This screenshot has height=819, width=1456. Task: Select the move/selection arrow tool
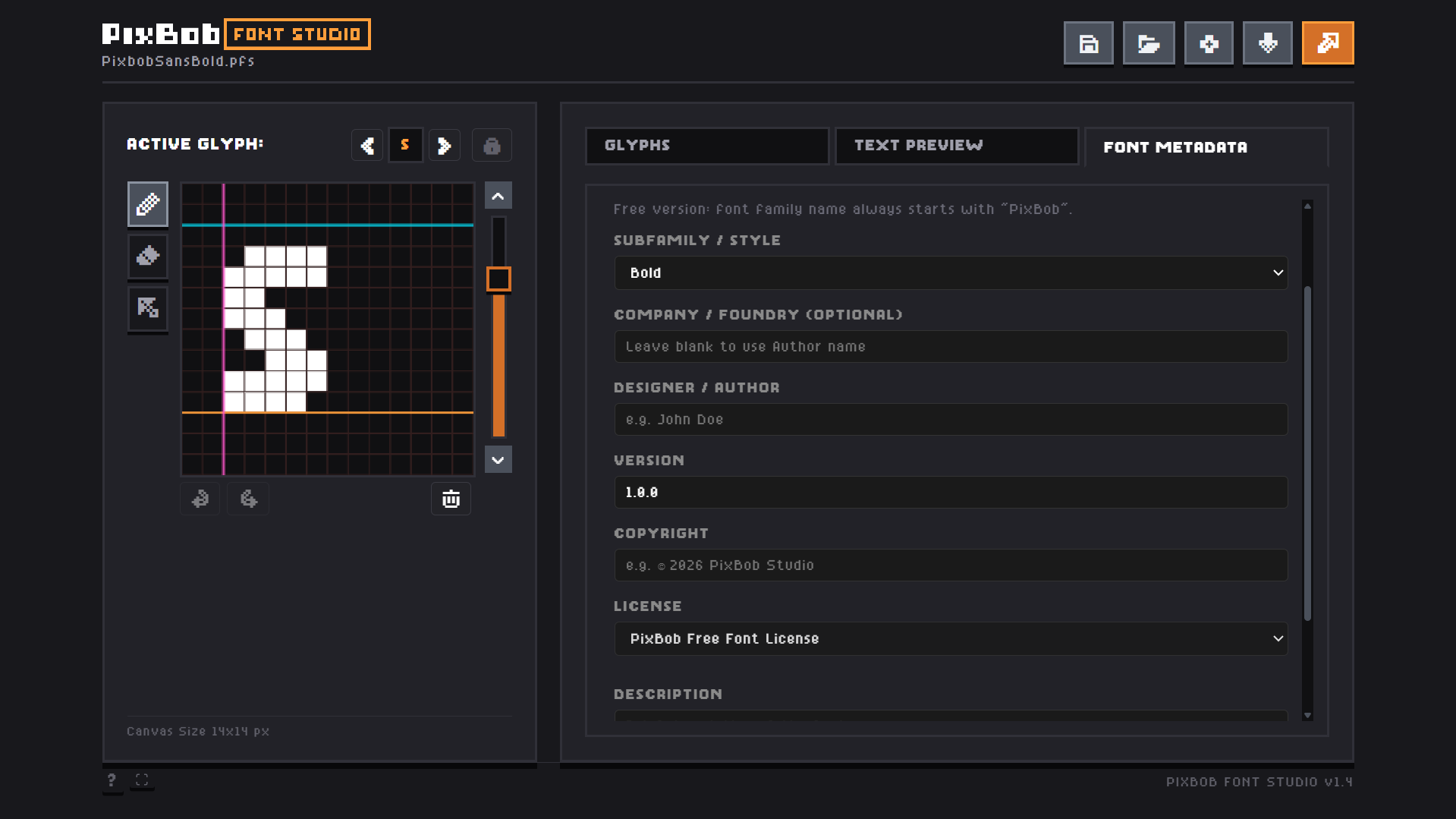tap(148, 308)
